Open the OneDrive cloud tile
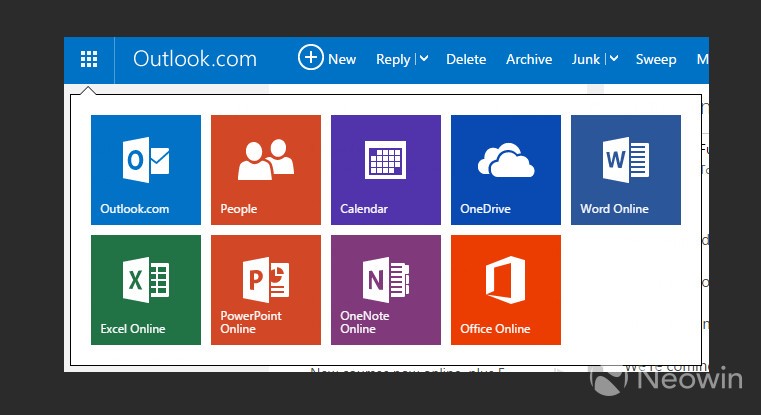 506,170
